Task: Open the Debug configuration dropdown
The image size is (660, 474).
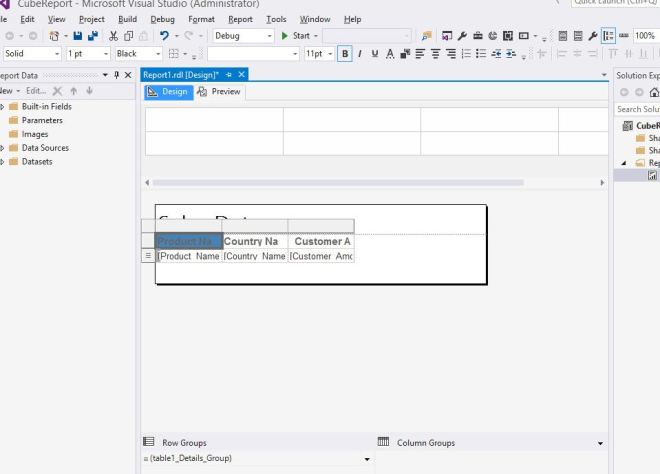Action: coord(269,36)
